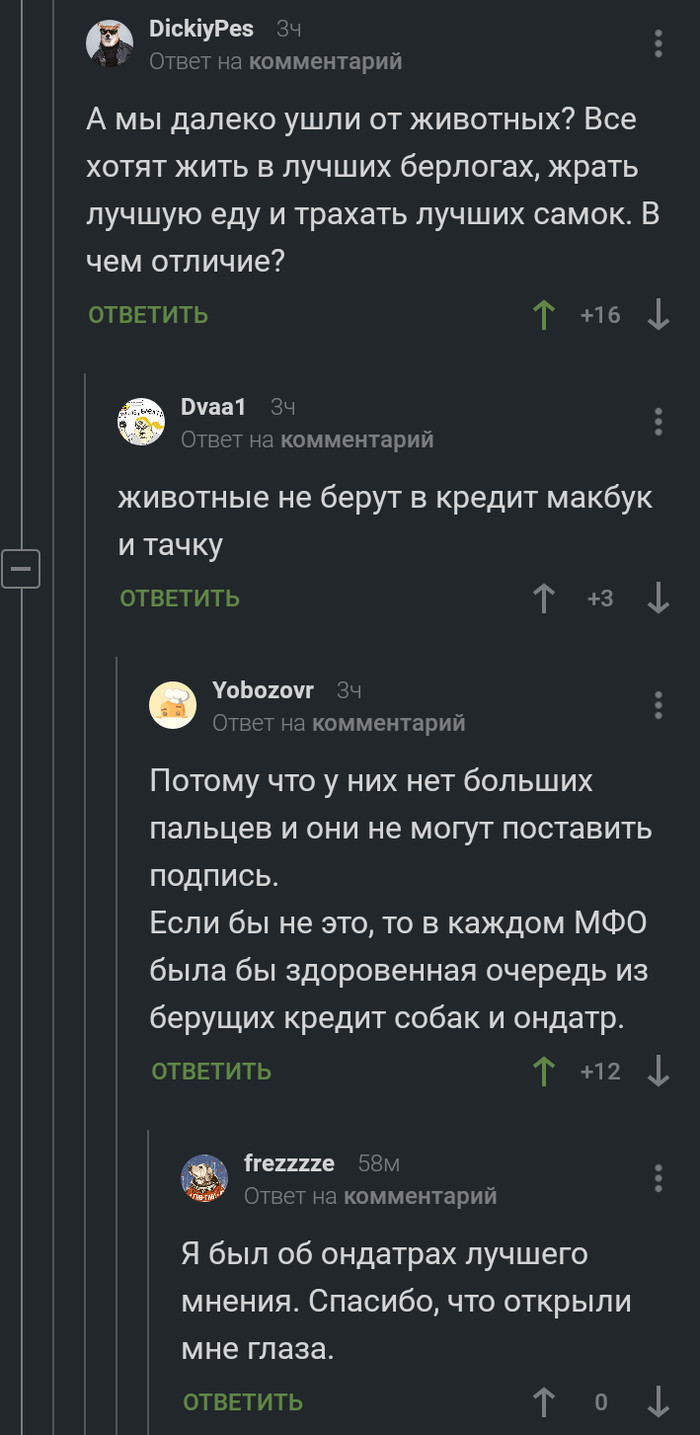Viewport: 700px width, 1435px height.
Task: Open three-dot menu on Dvaa1's comment
Action: (658, 421)
